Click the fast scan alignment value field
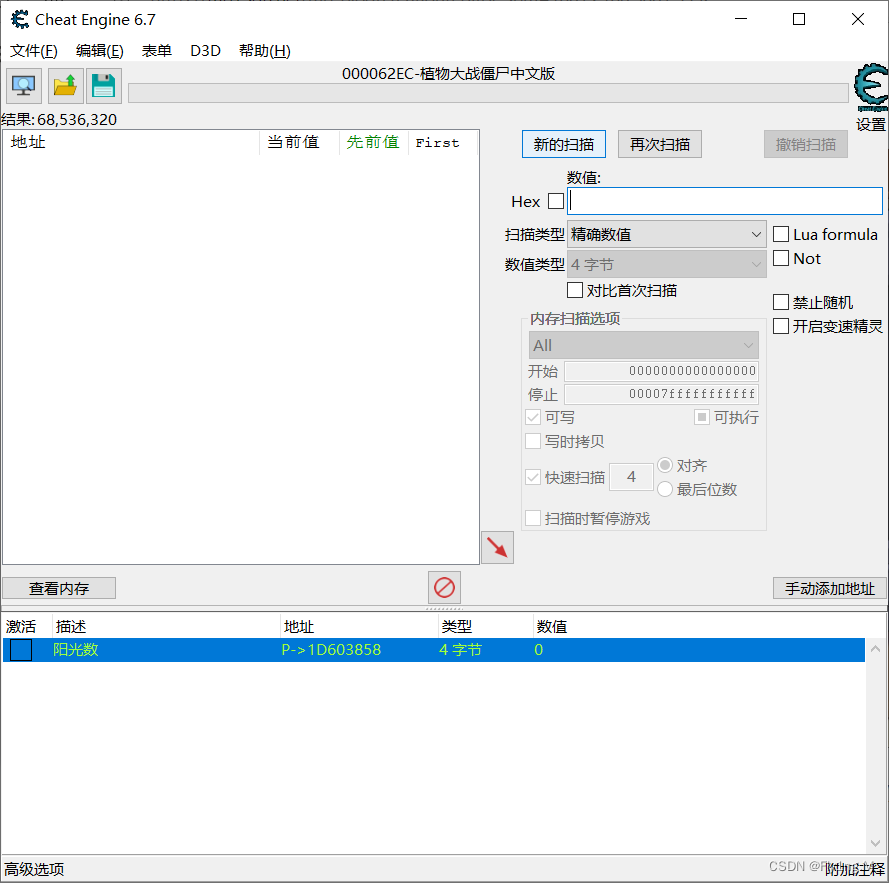 (631, 477)
